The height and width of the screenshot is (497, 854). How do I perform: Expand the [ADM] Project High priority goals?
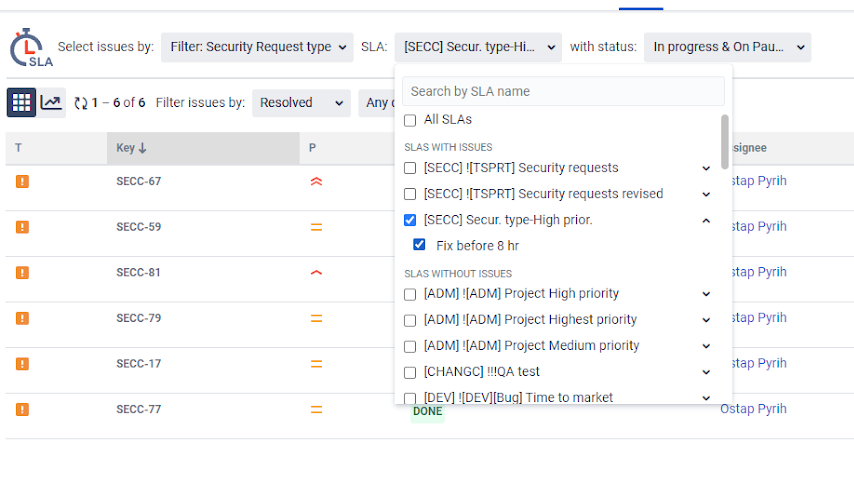[706, 294]
